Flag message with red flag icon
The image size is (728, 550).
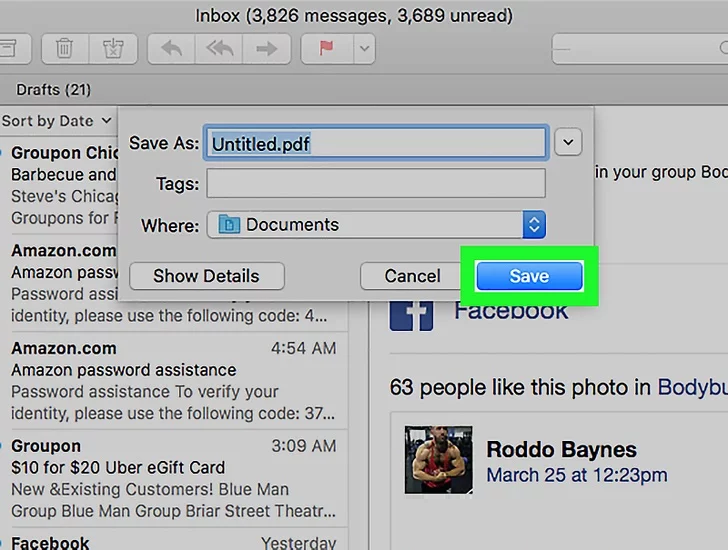pyautogui.click(x=327, y=48)
